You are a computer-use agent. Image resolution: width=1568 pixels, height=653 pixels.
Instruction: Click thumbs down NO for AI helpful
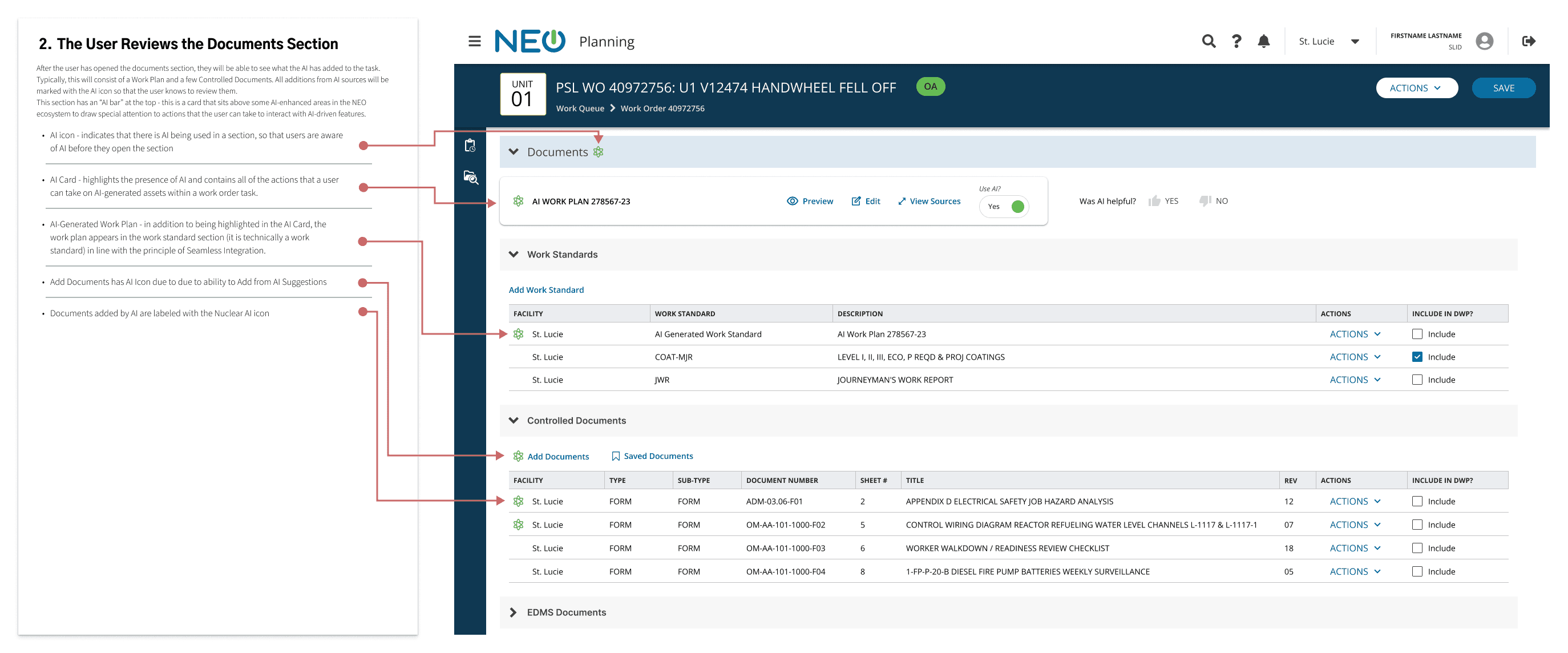(x=1213, y=201)
